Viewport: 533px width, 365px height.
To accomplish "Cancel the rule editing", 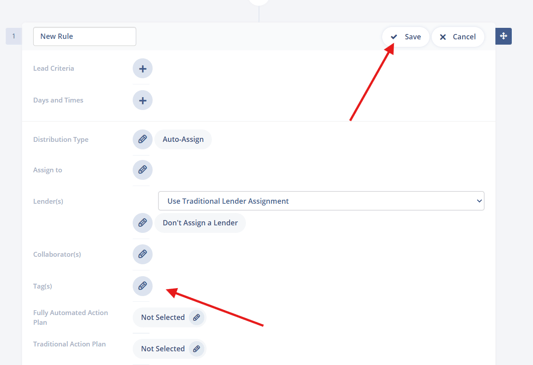I will point(458,37).
